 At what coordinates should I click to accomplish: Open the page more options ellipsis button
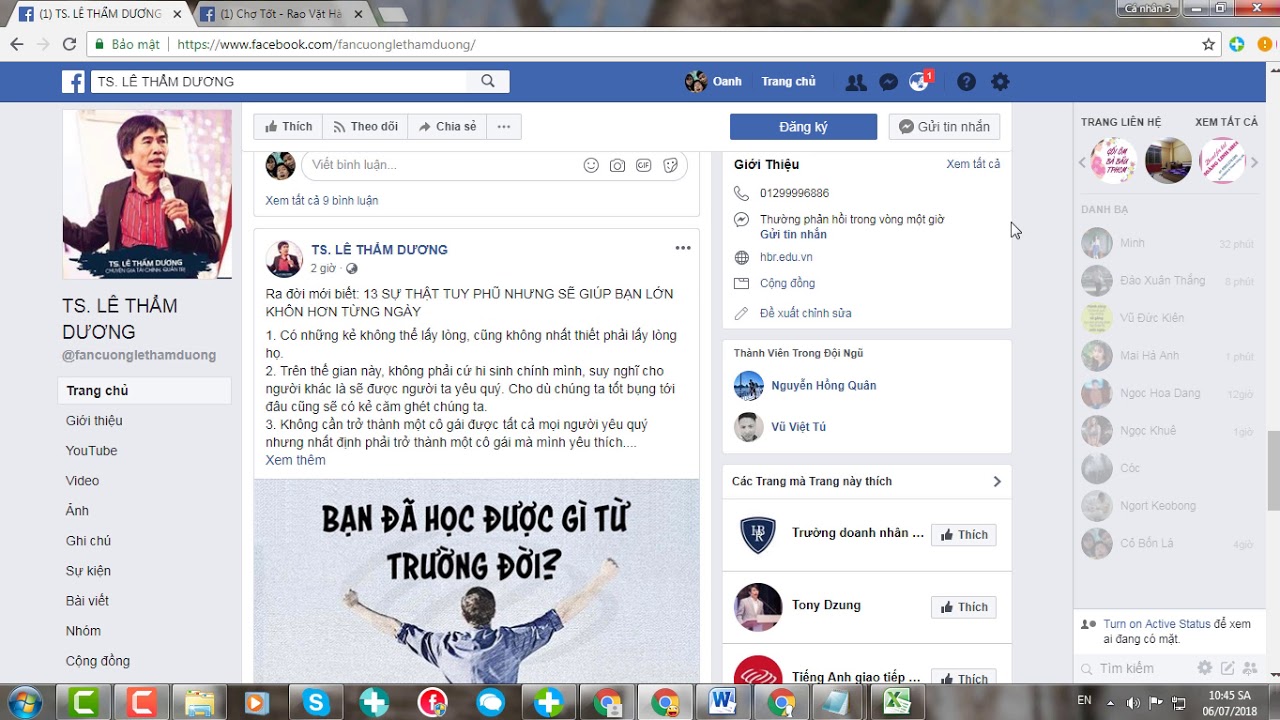[x=504, y=127]
